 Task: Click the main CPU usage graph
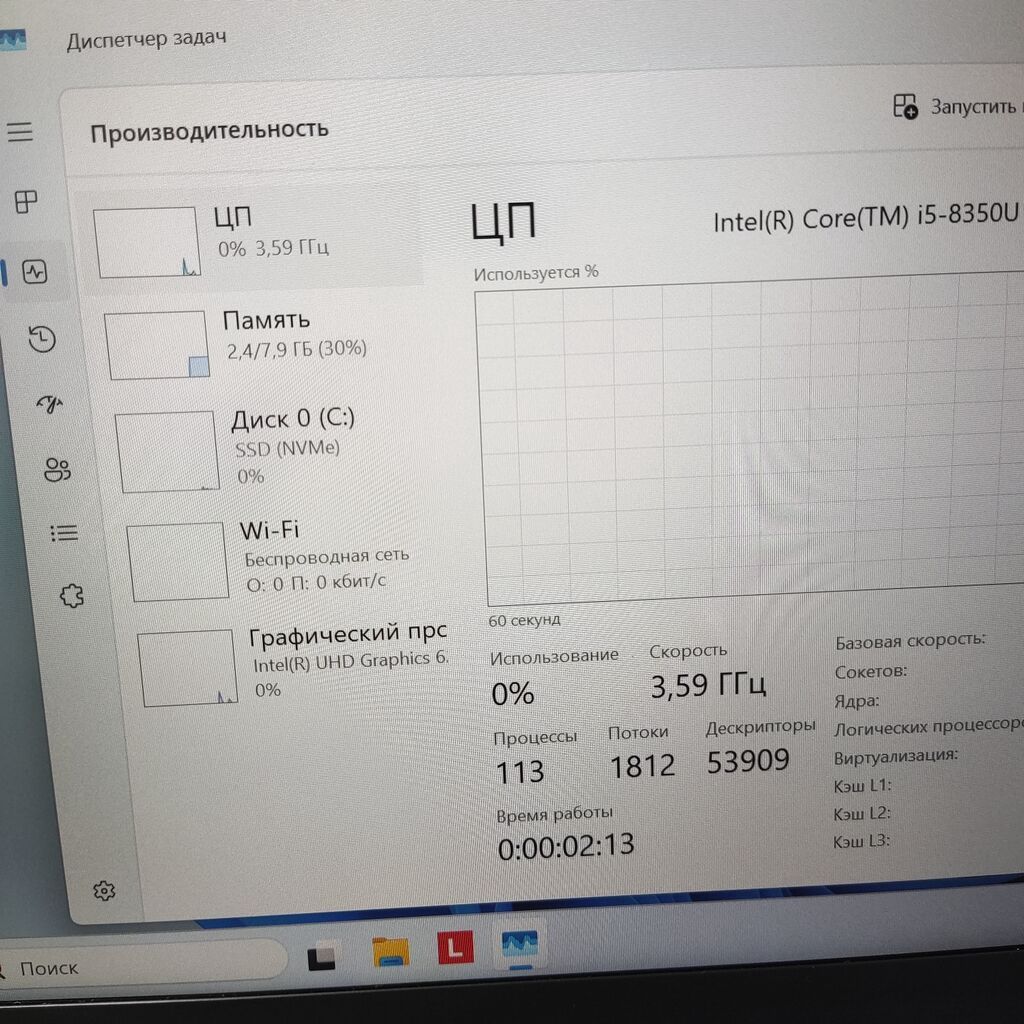(750, 440)
